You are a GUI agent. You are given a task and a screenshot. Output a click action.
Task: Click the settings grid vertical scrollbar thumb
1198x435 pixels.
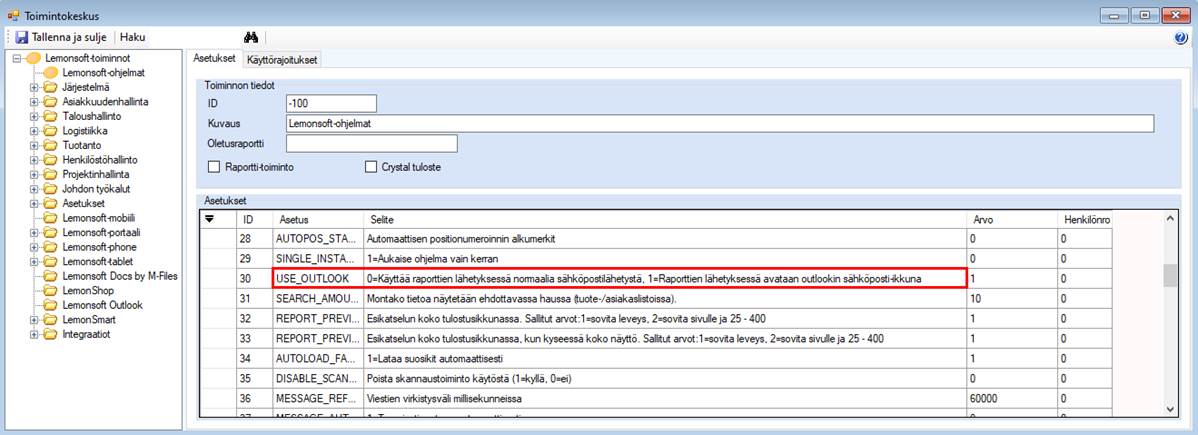[x=1169, y=274]
